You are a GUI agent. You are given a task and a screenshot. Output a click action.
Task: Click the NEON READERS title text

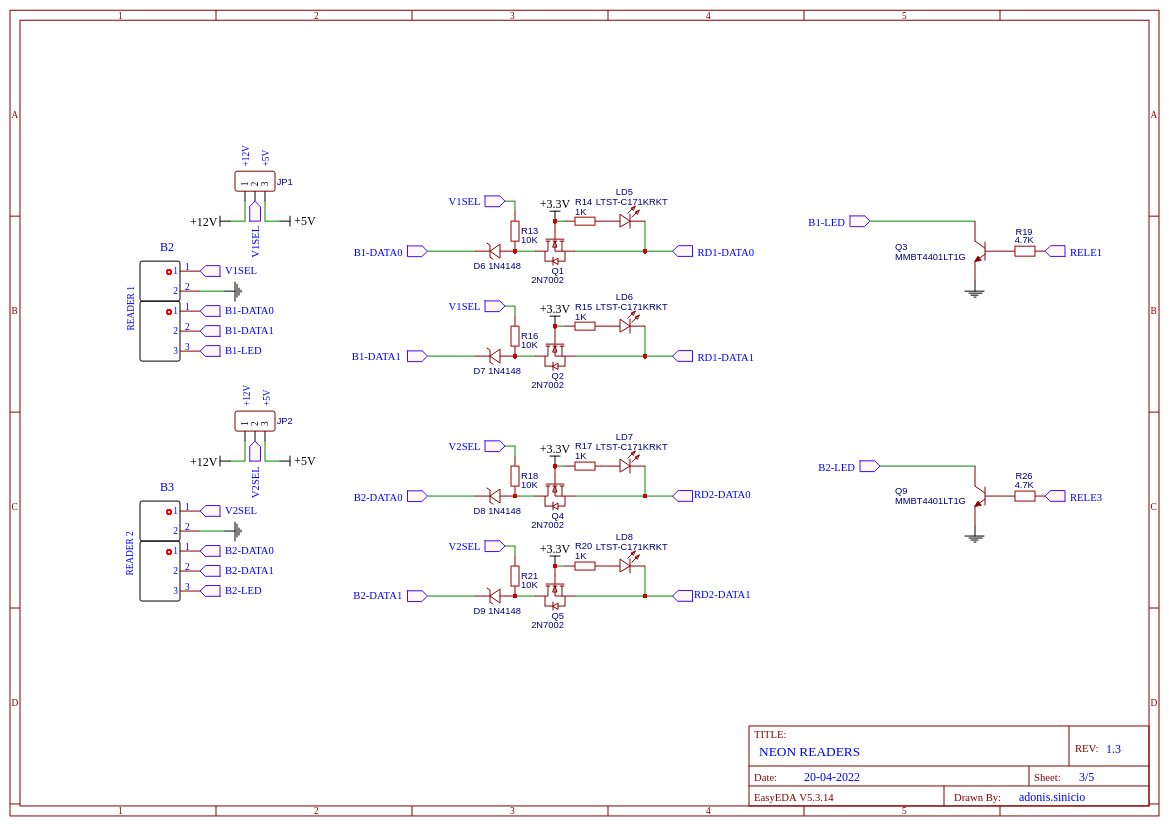tap(809, 752)
